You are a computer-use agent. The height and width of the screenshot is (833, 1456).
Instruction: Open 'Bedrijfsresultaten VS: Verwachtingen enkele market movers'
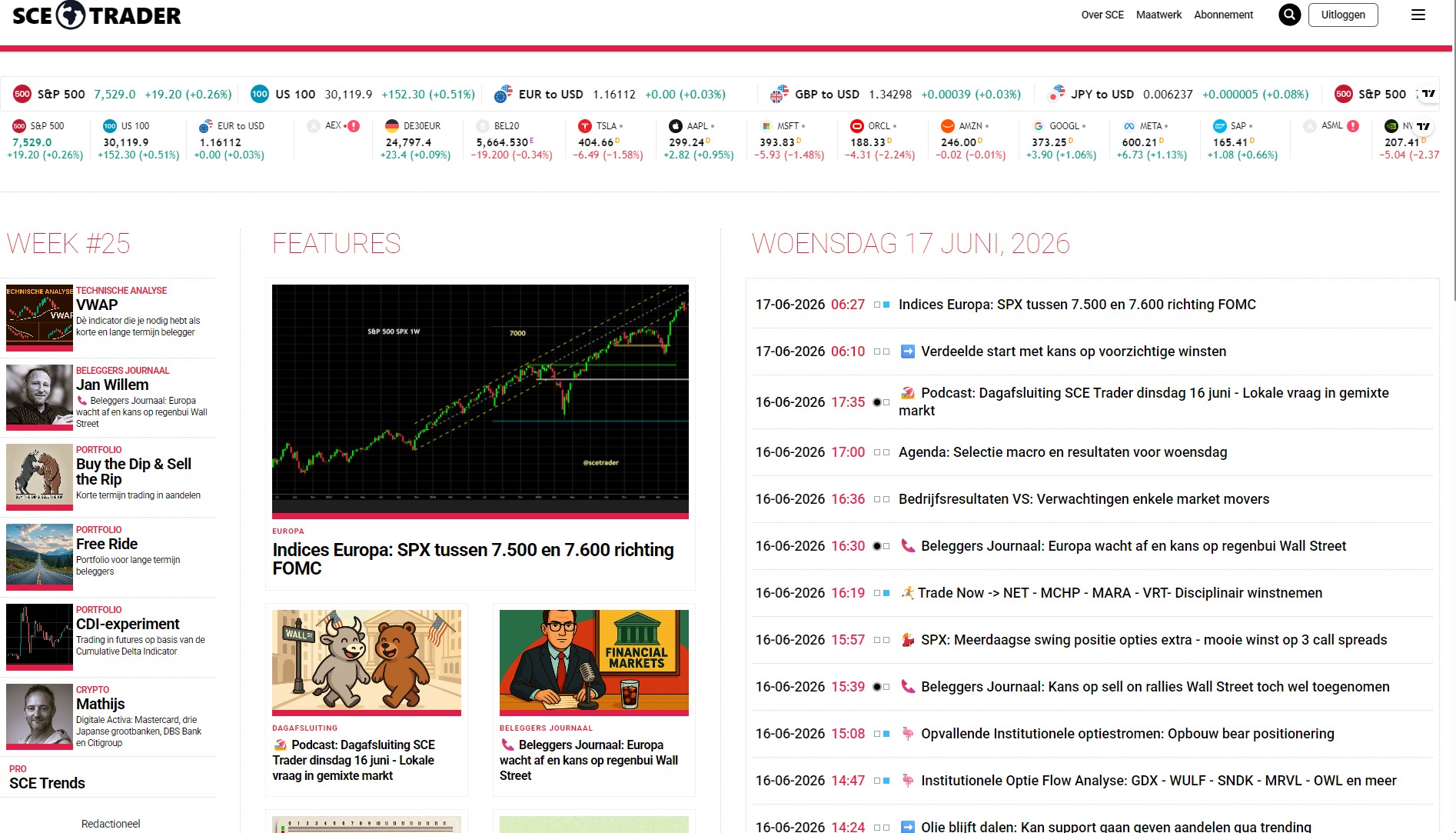1084,499
